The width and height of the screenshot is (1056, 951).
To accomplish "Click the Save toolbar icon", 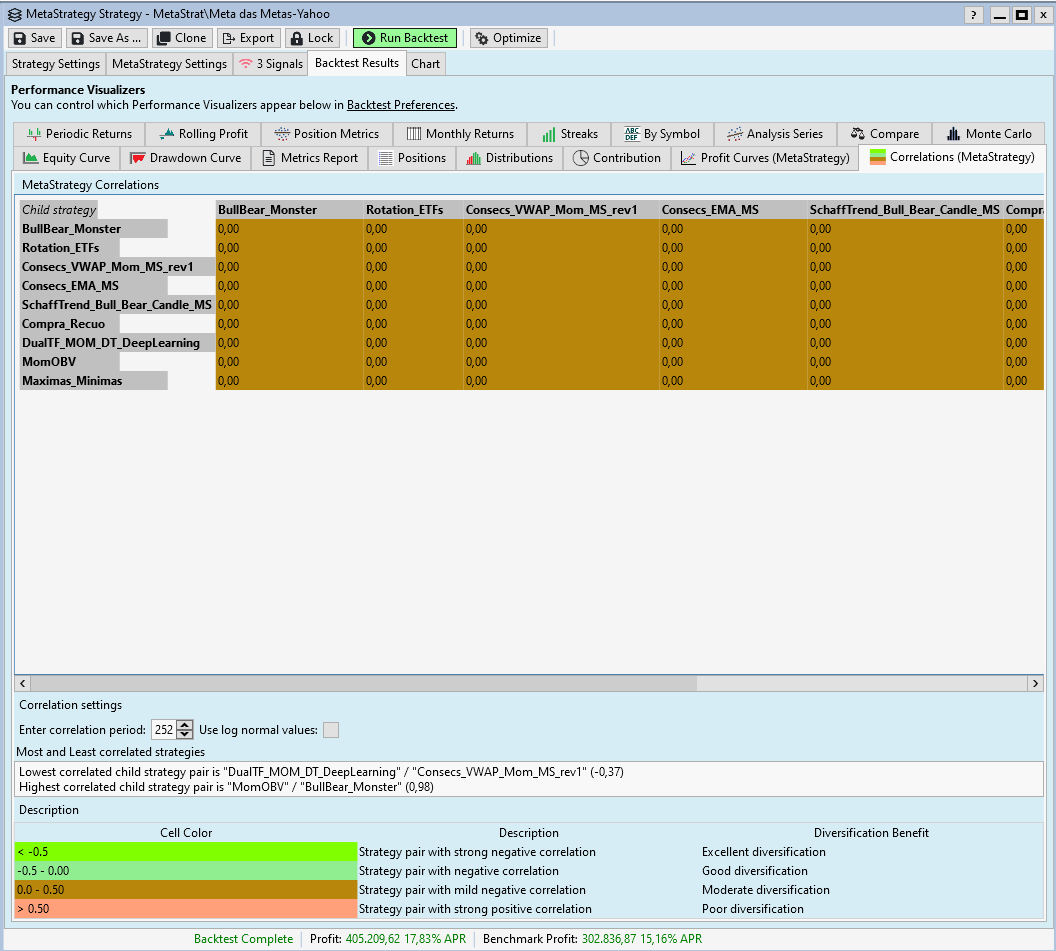I will tap(20, 38).
